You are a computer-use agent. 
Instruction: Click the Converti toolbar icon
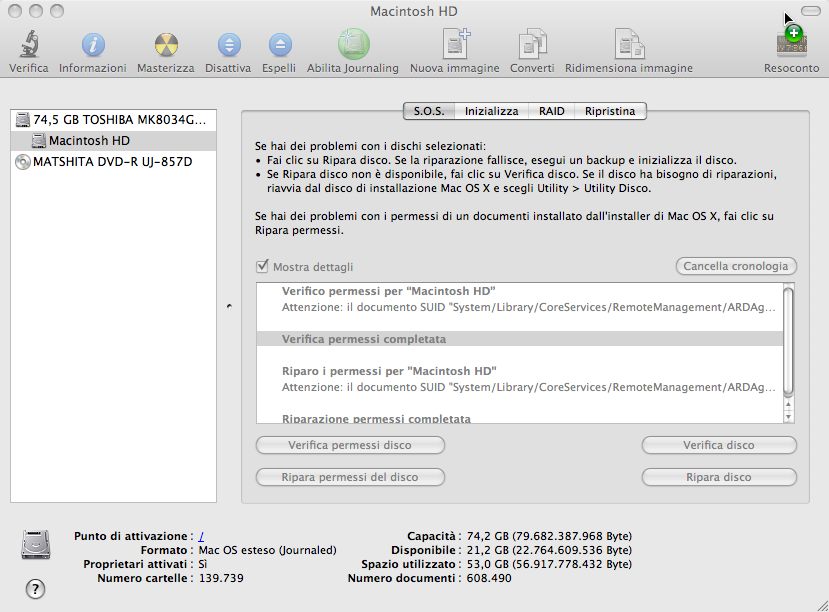pos(532,44)
